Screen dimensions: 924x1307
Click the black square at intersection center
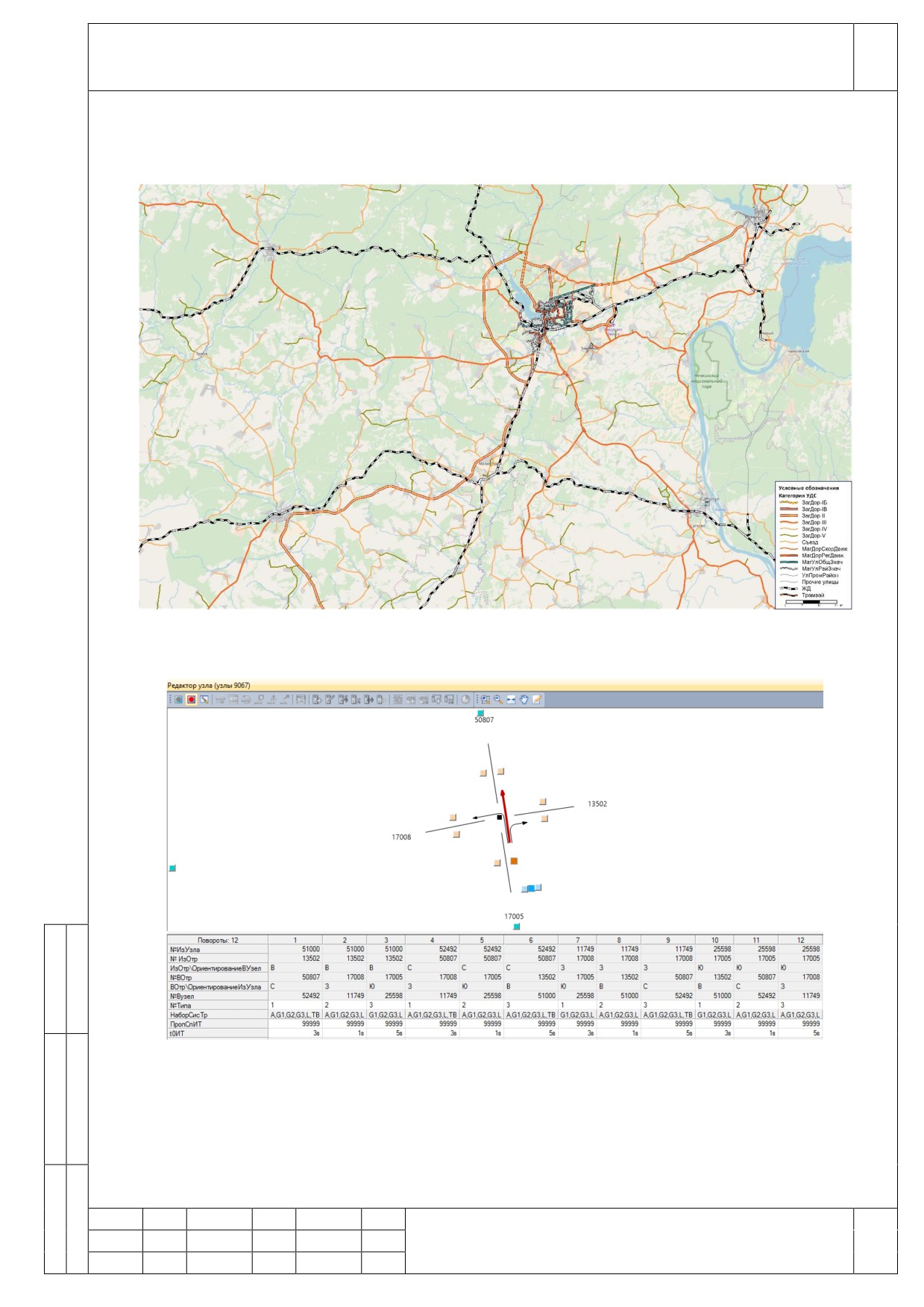(x=499, y=818)
